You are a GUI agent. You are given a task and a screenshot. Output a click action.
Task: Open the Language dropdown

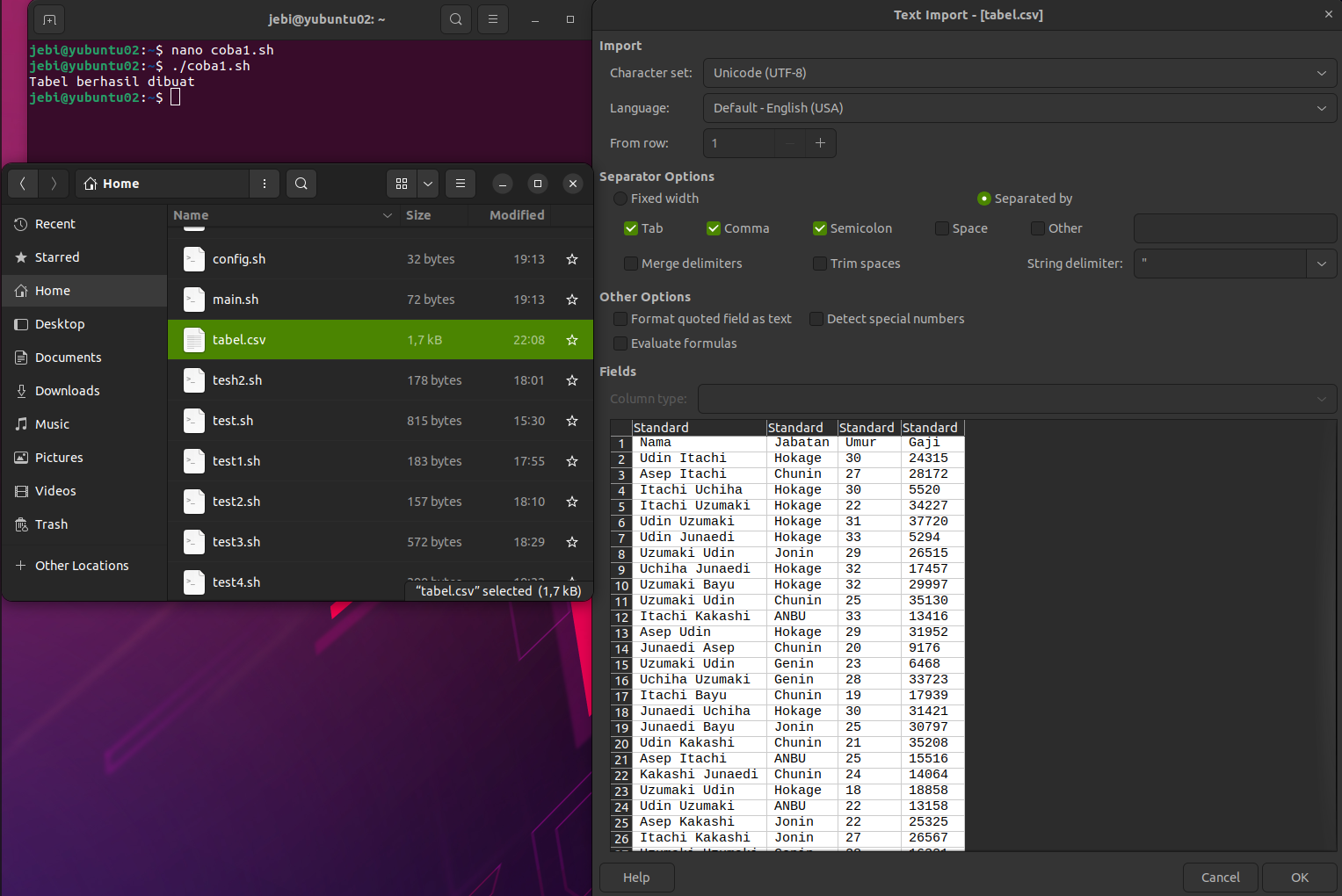(1019, 108)
